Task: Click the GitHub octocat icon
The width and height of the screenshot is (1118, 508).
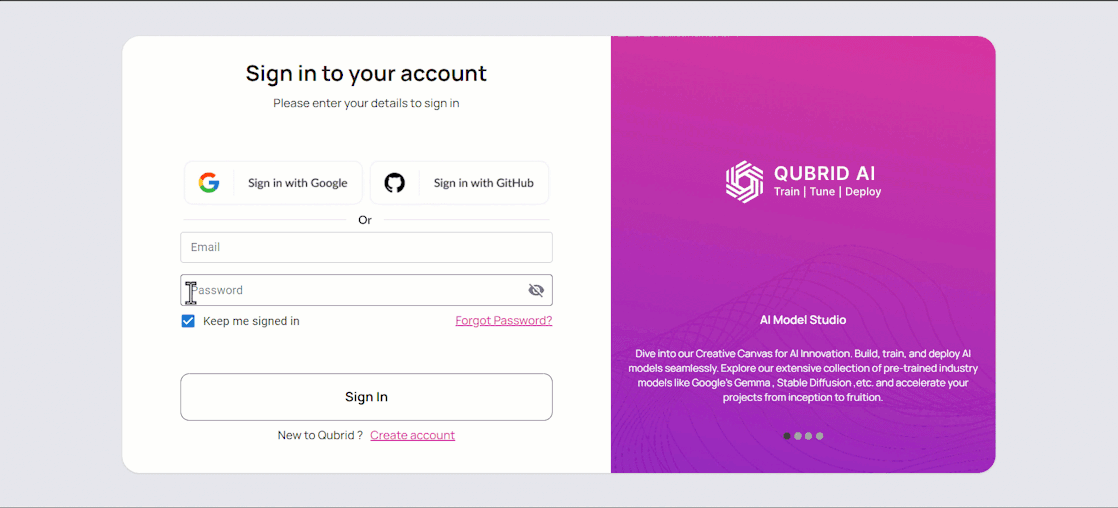Action: tap(394, 183)
